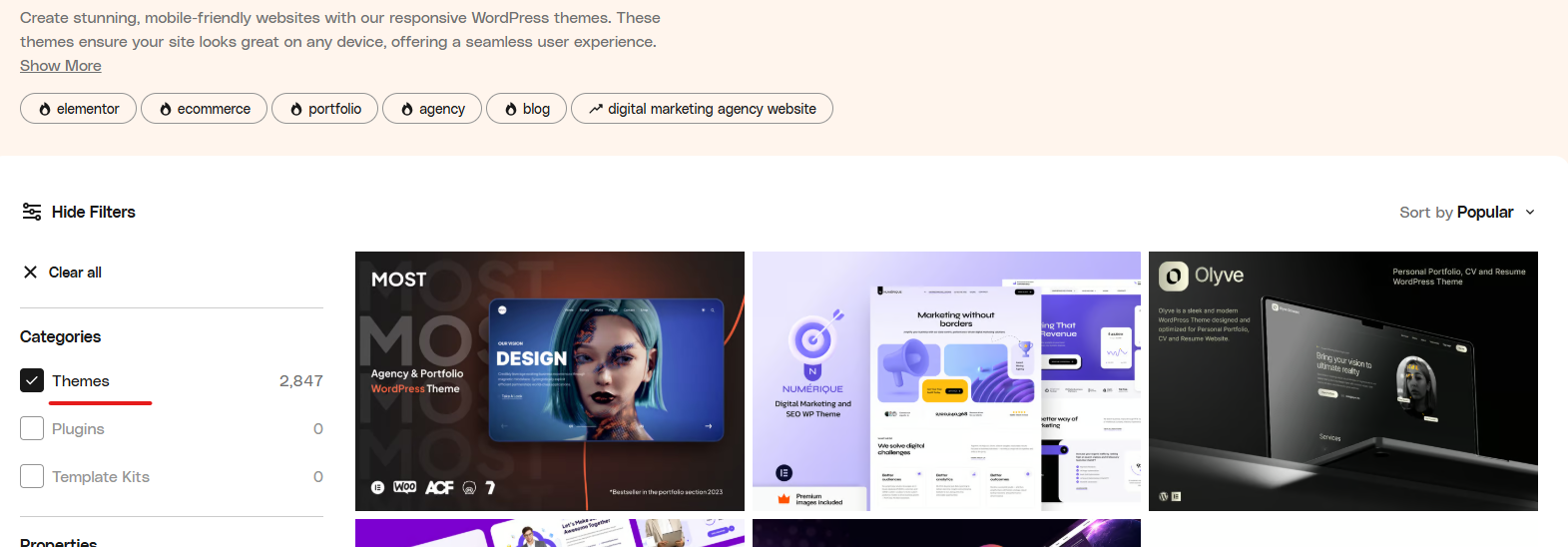Click the Hide Filters text
Viewport: 1568px width, 547px height.
94,212
